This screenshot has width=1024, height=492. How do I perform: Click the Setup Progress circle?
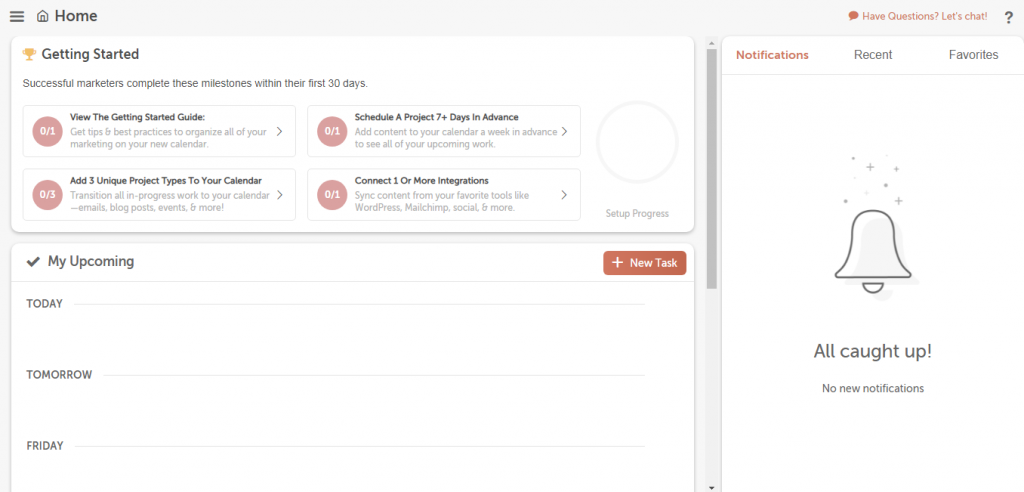[637, 142]
